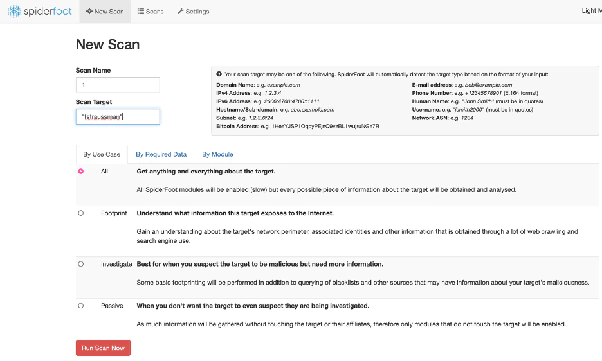Select the Investigate radio button

coord(81,264)
